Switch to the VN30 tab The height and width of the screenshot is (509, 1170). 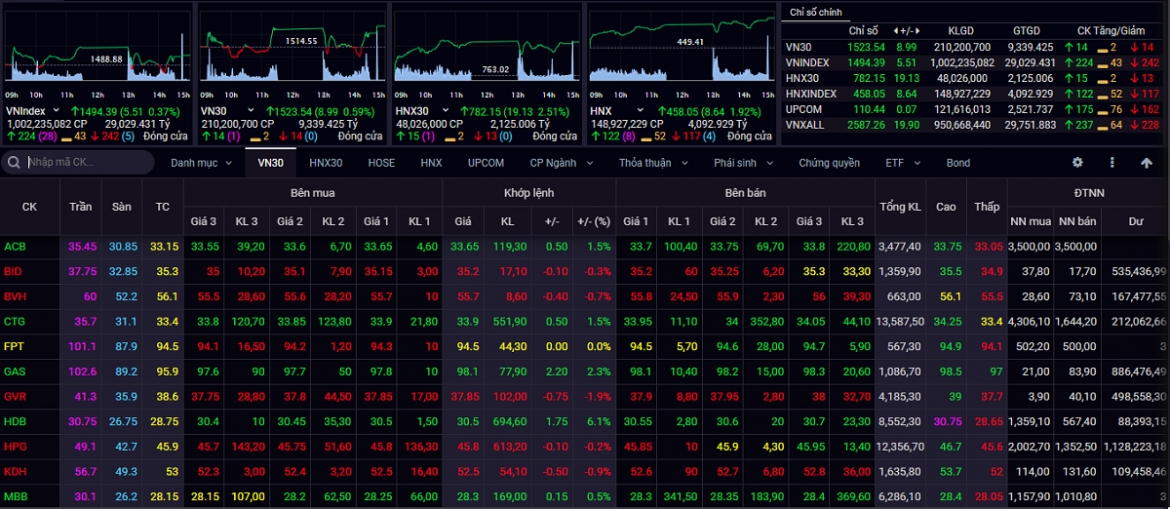click(271, 163)
